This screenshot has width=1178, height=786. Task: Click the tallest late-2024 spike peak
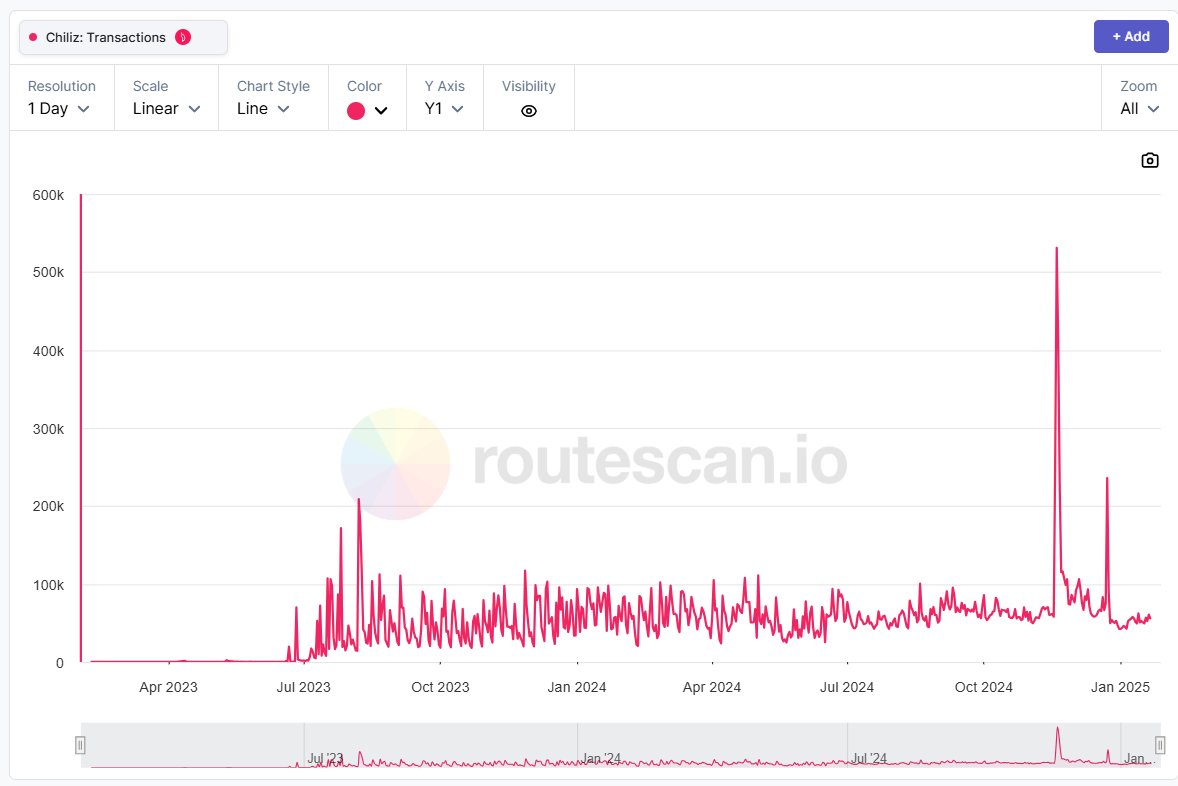(1056, 249)
